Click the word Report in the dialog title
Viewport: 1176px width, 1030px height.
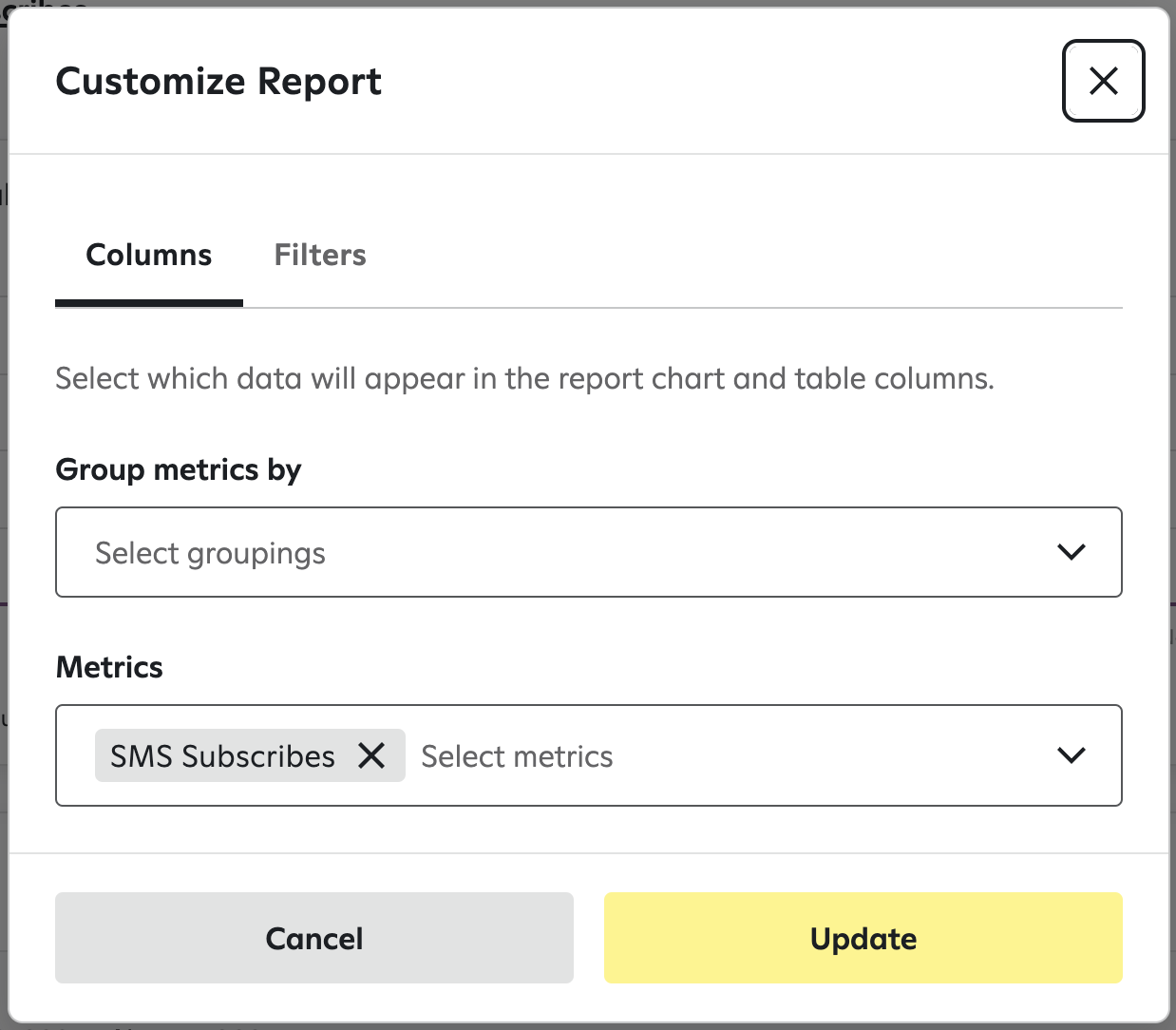click(x=319, y=82)
